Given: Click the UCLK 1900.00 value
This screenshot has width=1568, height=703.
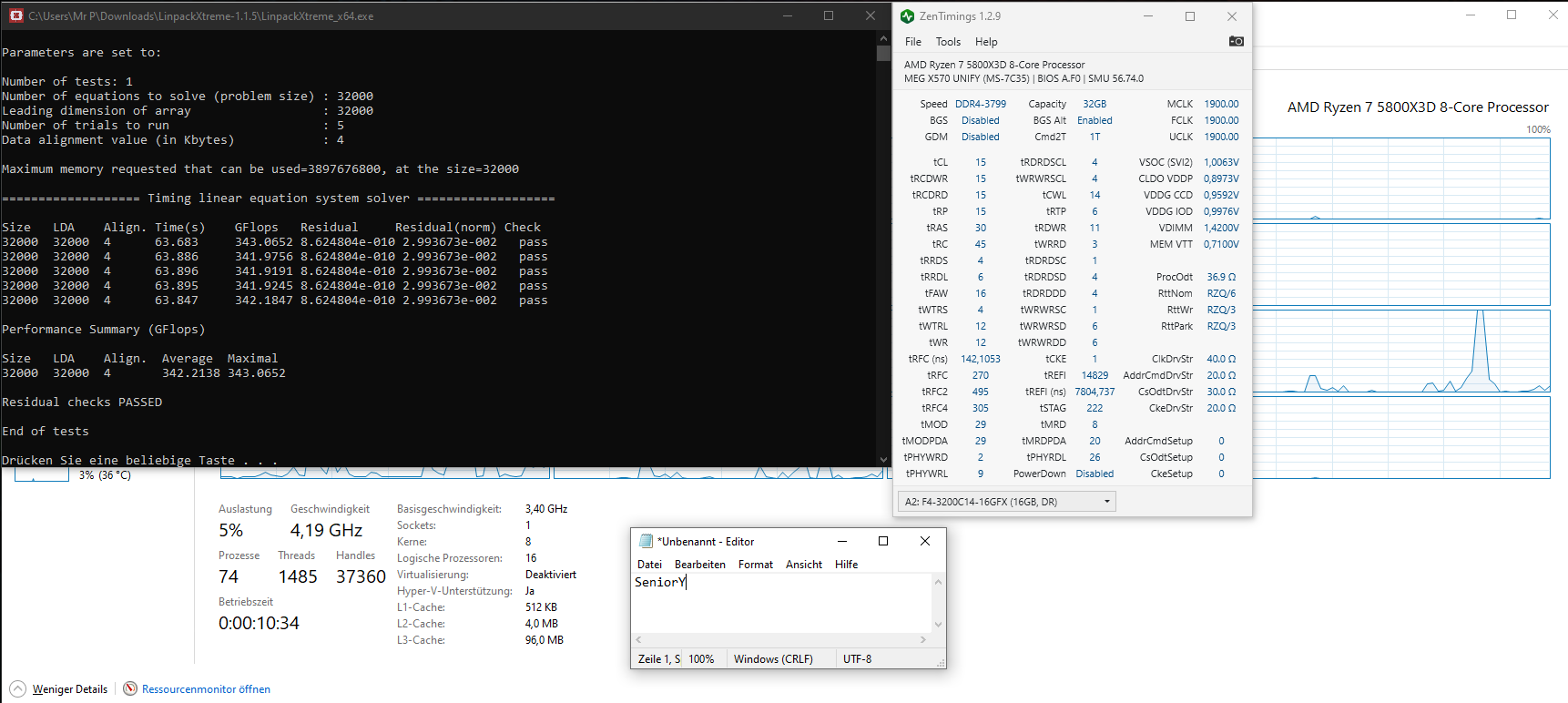Looking at the screenshot, I should pos(1221,137).
